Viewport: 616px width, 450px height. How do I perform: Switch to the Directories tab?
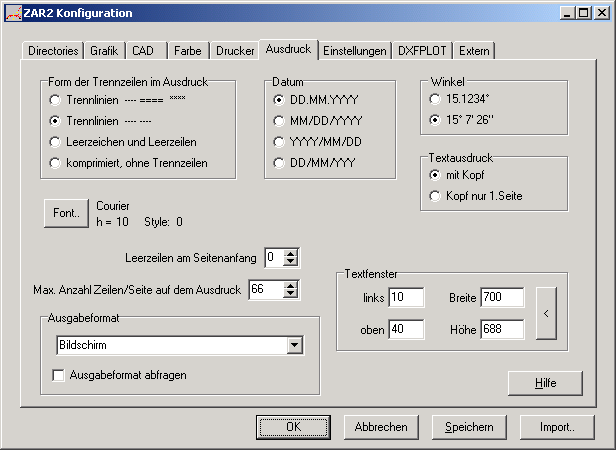coord(54,50)
